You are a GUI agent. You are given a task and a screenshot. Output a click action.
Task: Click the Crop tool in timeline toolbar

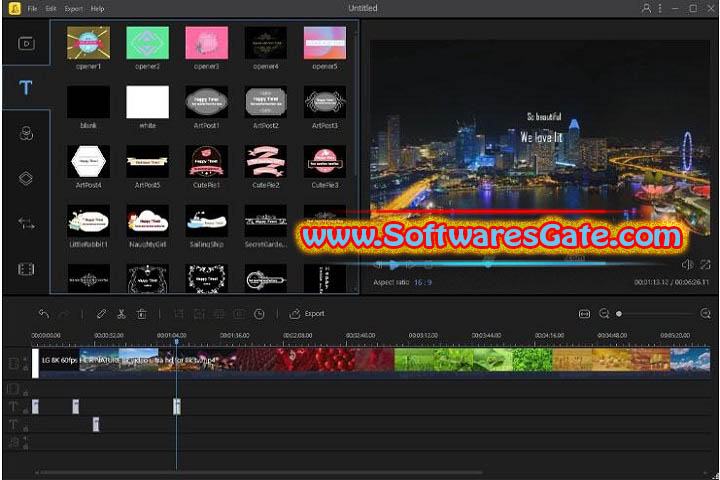click(x=179, y=314)
